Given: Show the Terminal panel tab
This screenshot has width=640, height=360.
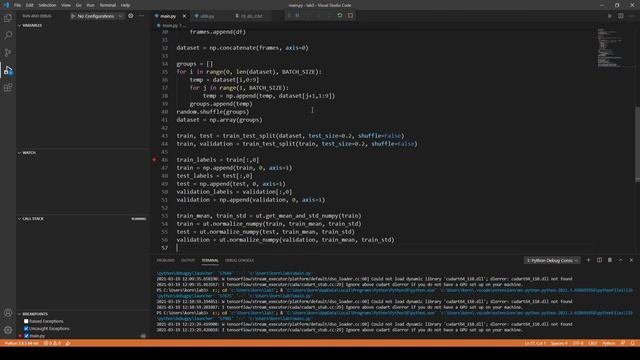Looking at the screenshot, I should tap(210, 260).
